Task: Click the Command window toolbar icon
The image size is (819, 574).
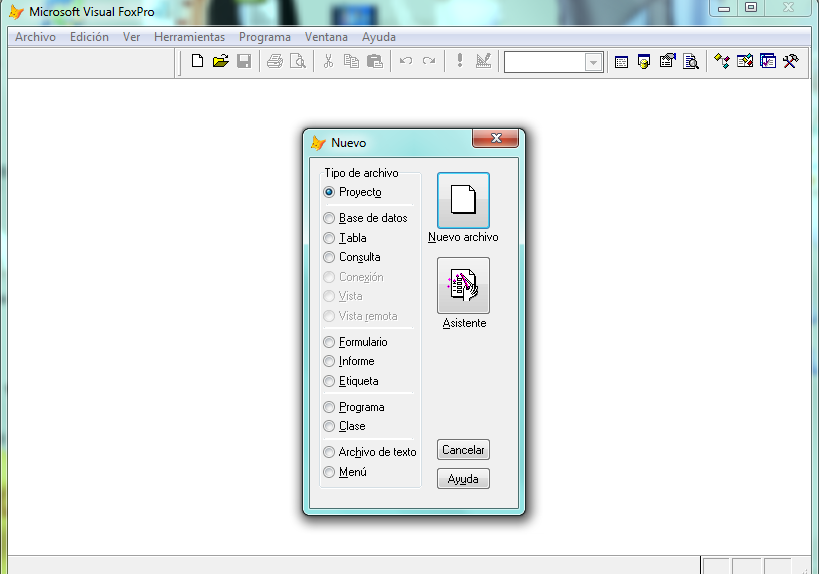Action: [x=621, y=62]
